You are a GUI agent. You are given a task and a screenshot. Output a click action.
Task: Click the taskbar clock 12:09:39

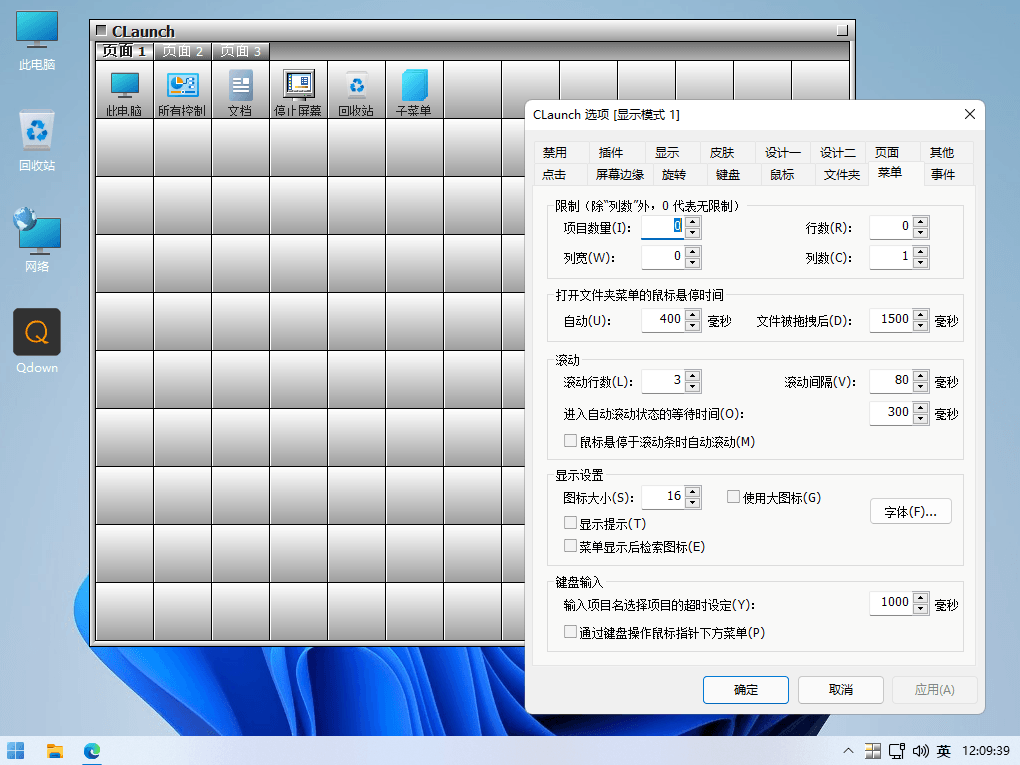tap(986, 751)
